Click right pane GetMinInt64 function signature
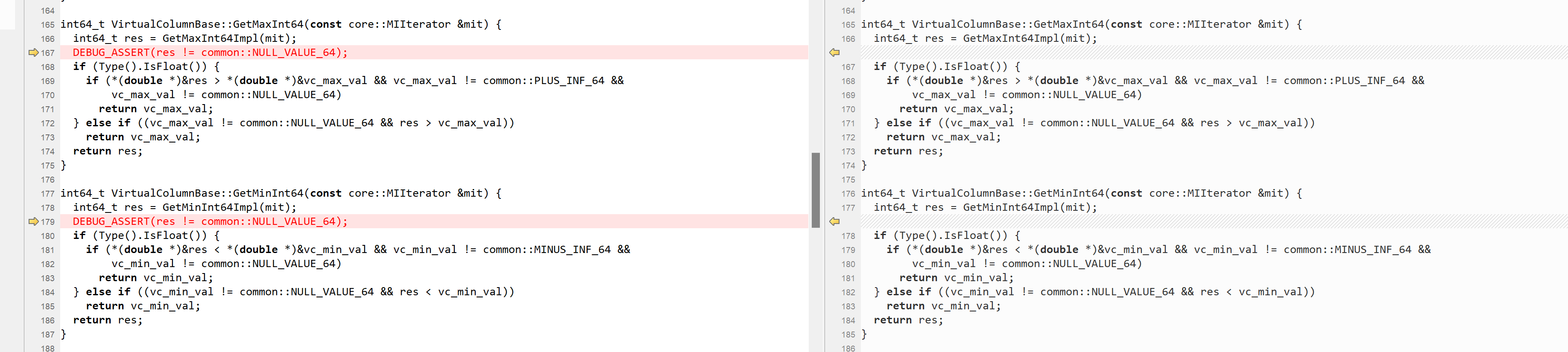 click(x=1082, y=193)
